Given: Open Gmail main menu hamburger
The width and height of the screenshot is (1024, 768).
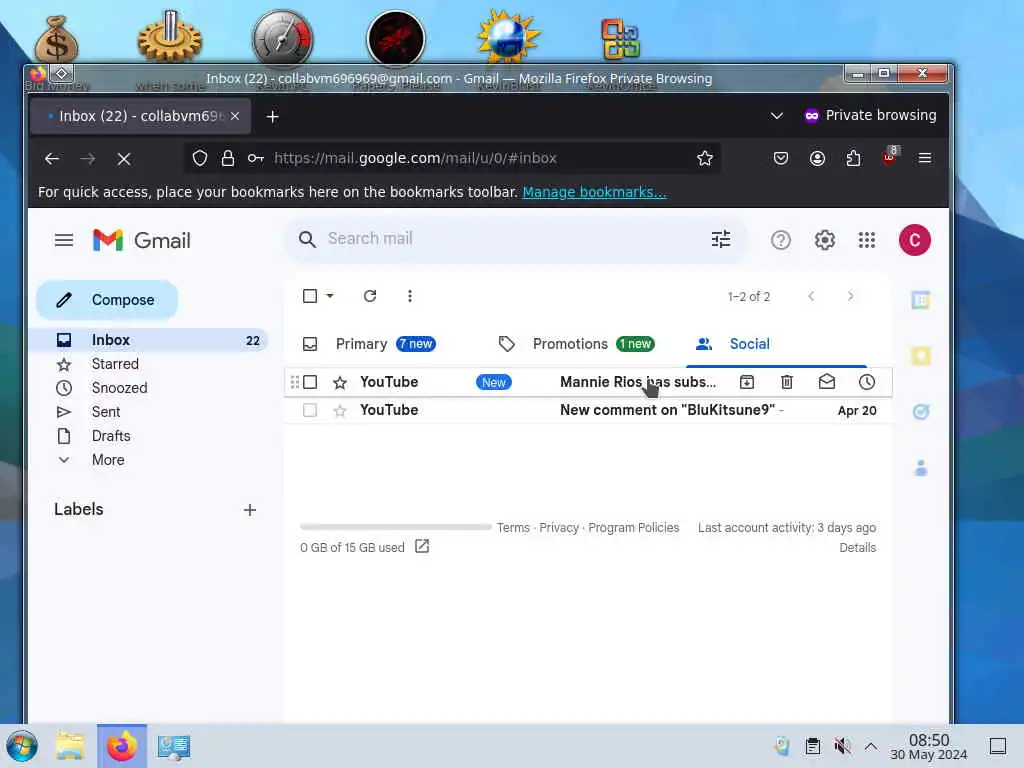Looking at the screenshot, I should click(x=63, y=240).
